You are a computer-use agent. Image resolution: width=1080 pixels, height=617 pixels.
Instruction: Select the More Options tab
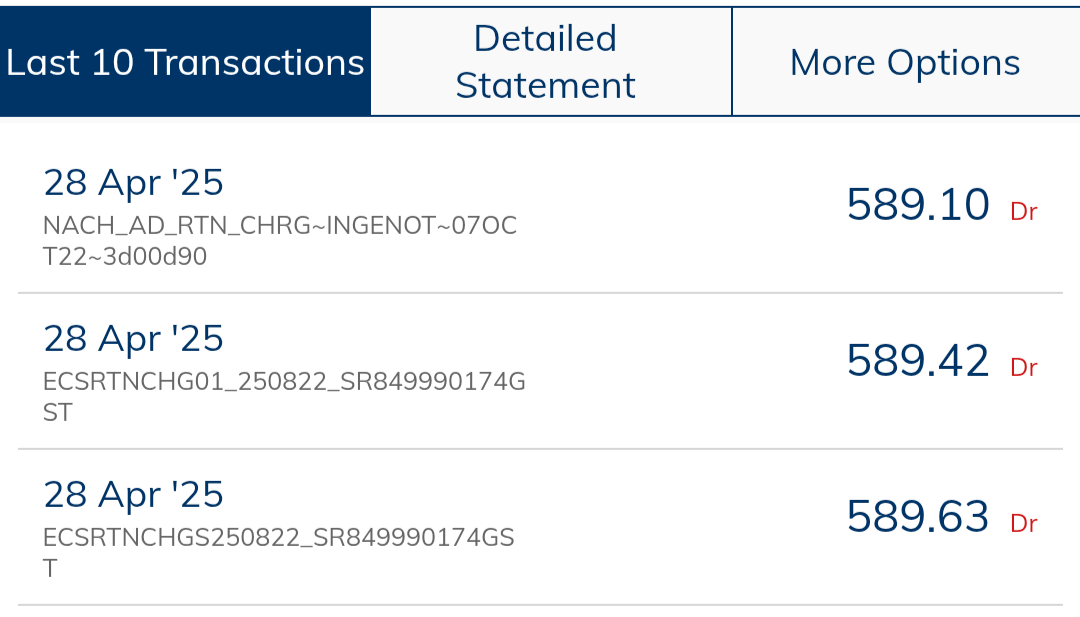pyautogui.click(x=905, y=62)
